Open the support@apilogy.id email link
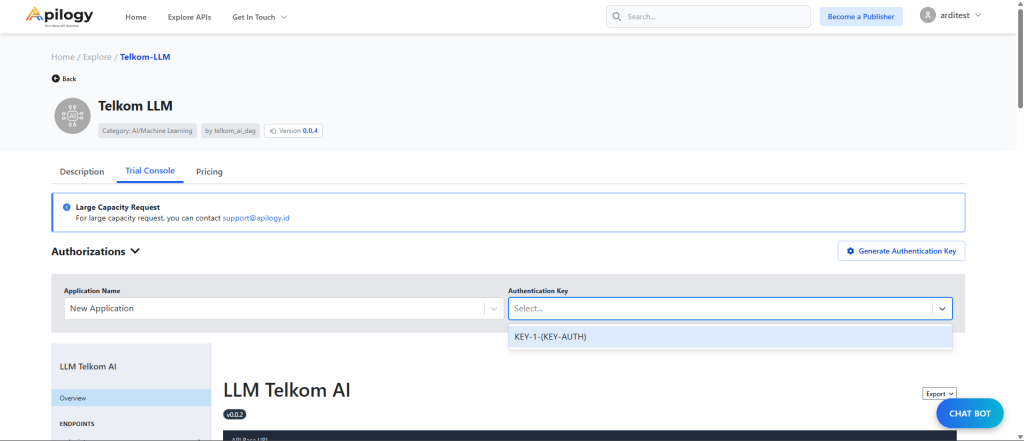The width and height of the screenshot is (1024, 441). 256,217
